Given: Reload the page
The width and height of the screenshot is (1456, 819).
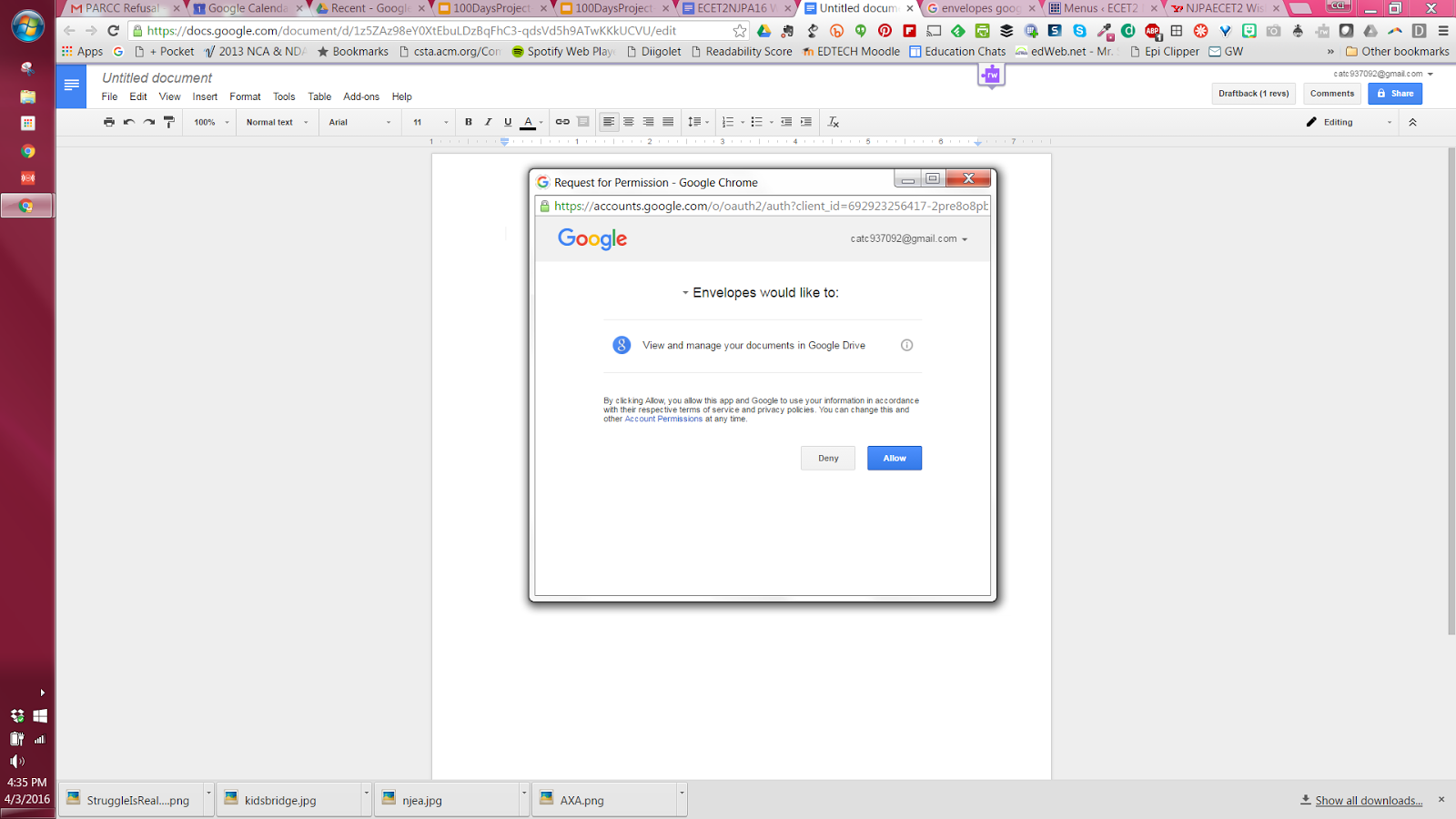Looking at the screenshot, I should pos(114,31).
